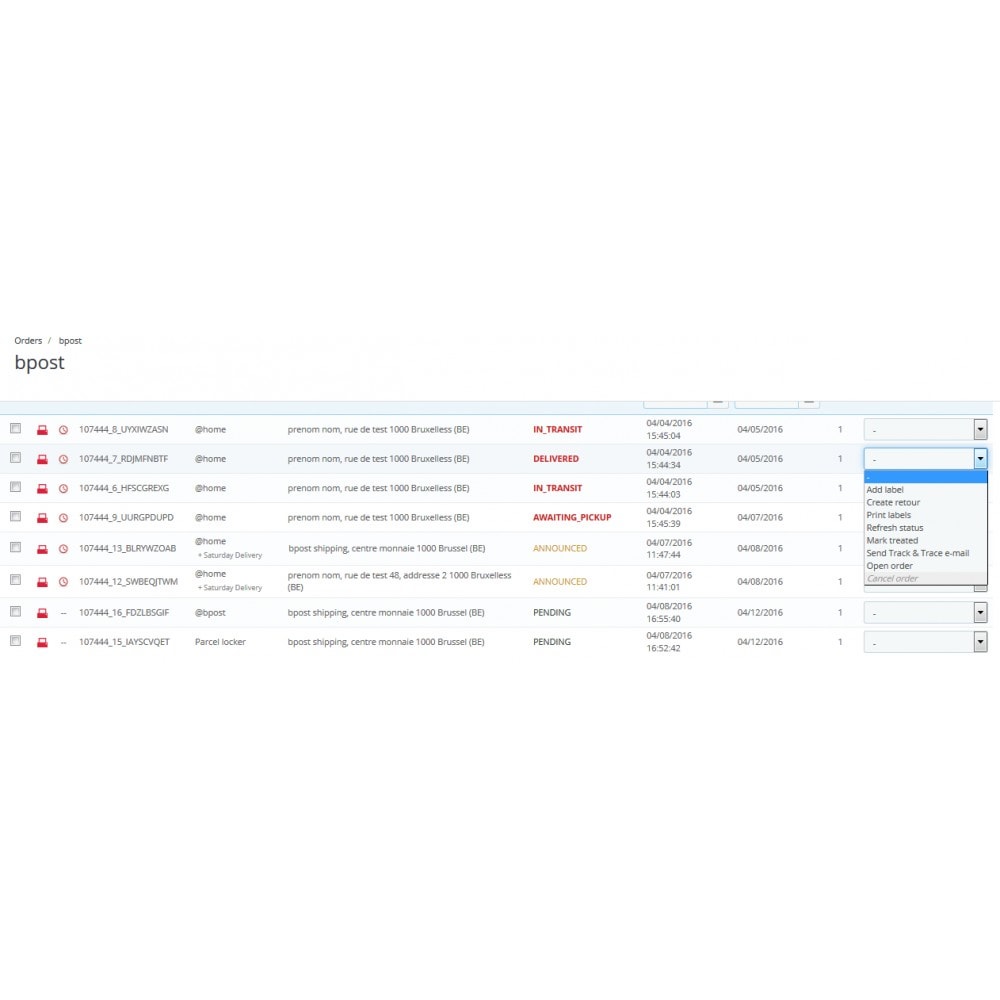Click PENDING status of order 107444_15_IAYSCVQET
This screenshot has width=1000, height=1000.
pyautogui.click(x=552, y=642)
